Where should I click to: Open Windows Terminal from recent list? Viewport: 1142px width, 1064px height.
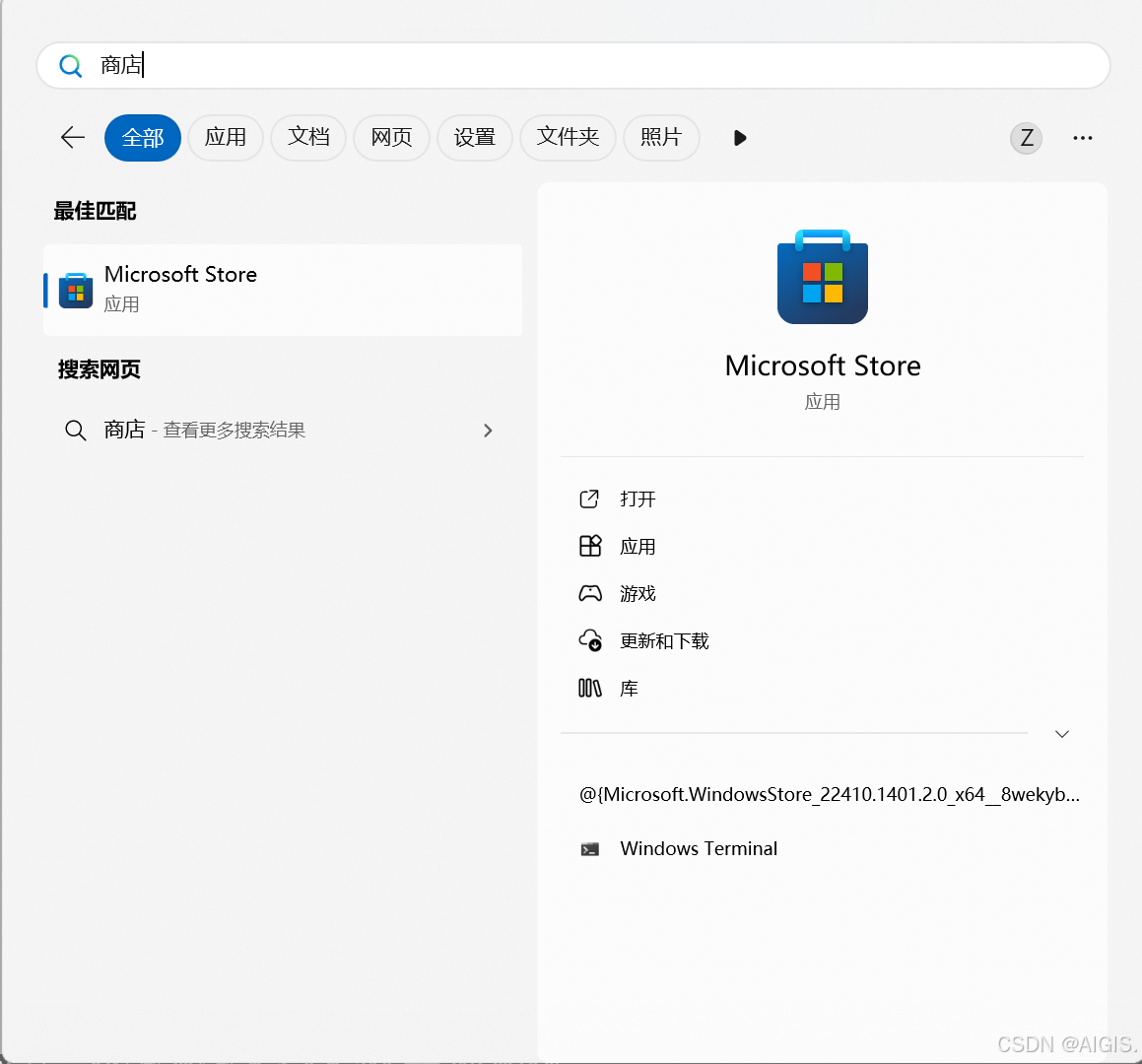coord(699,848)
